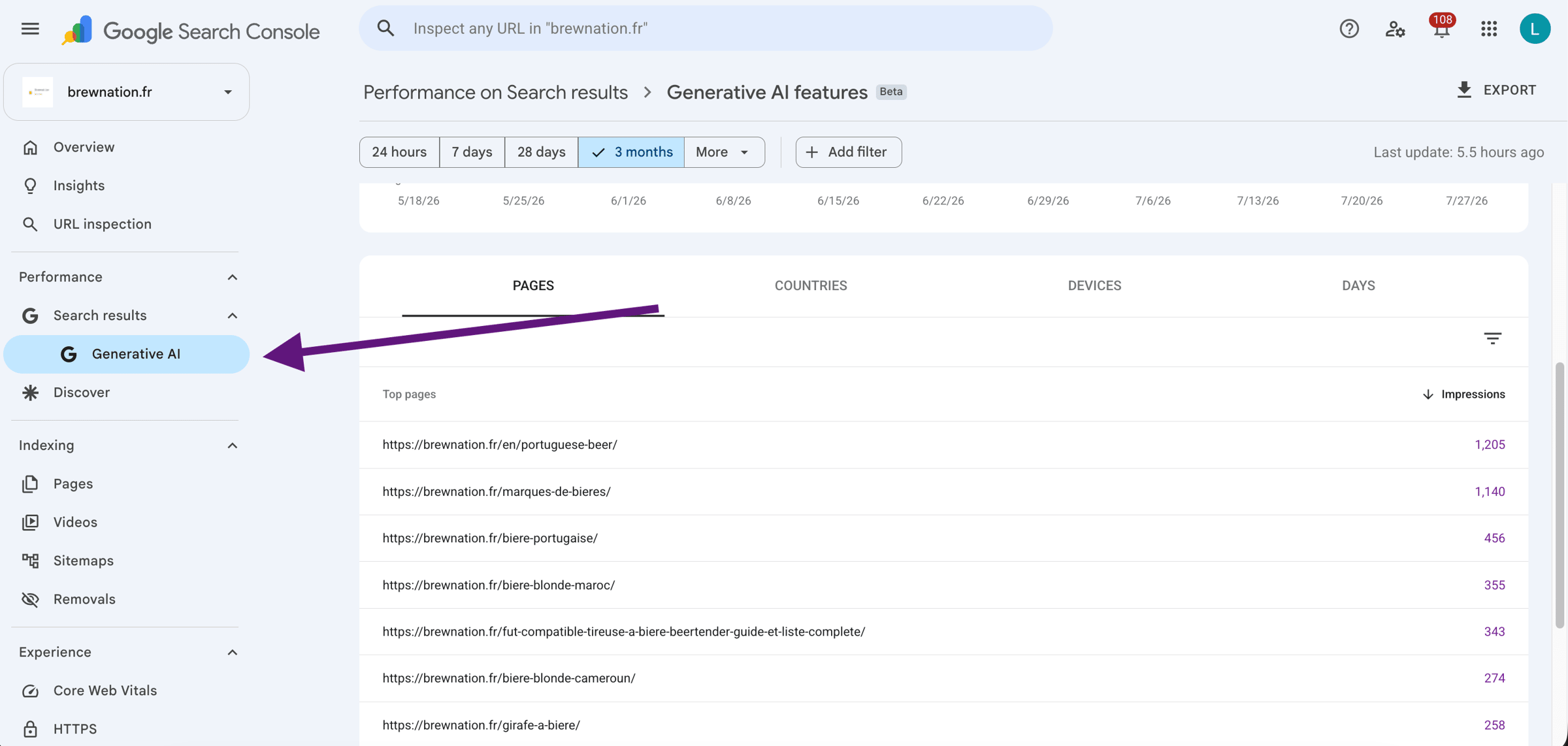Select the 7 days date range
This screenshot has height=746, width=1568.
[x=472, y=152]
